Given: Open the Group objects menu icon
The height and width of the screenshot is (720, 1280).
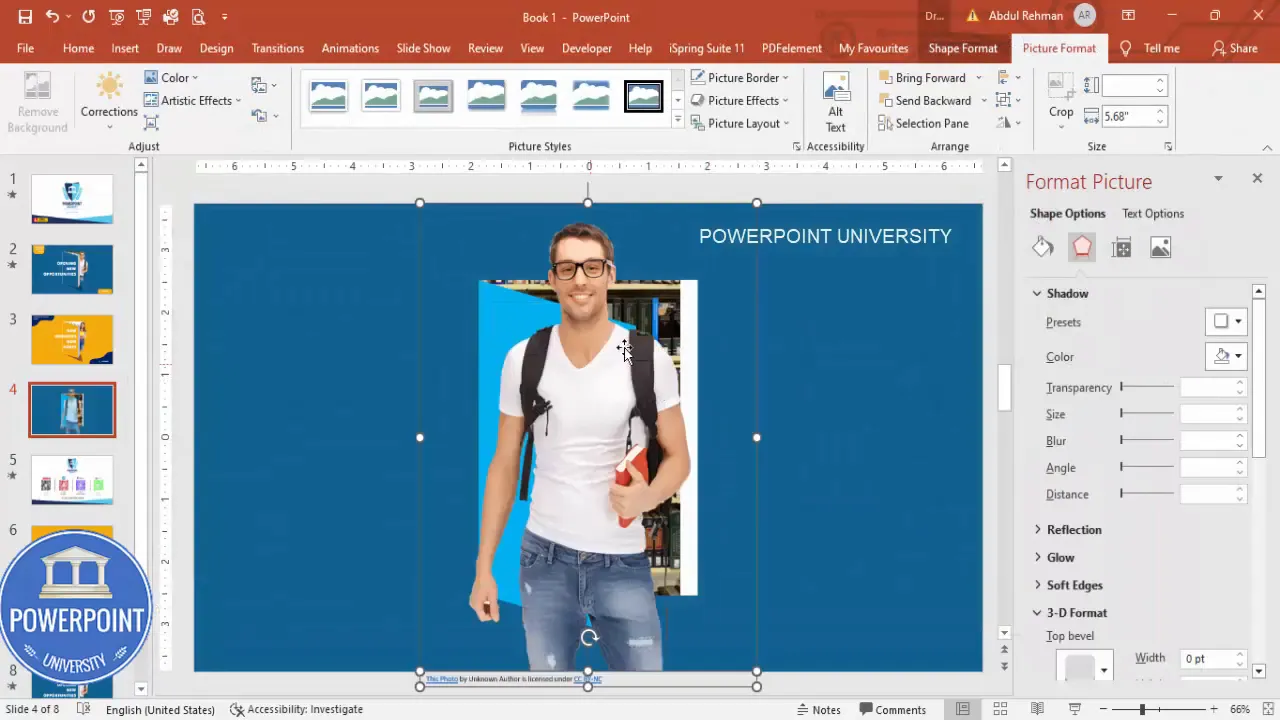Looking at the screenshot, I should pyautogui.click(x=1003, y=100).
